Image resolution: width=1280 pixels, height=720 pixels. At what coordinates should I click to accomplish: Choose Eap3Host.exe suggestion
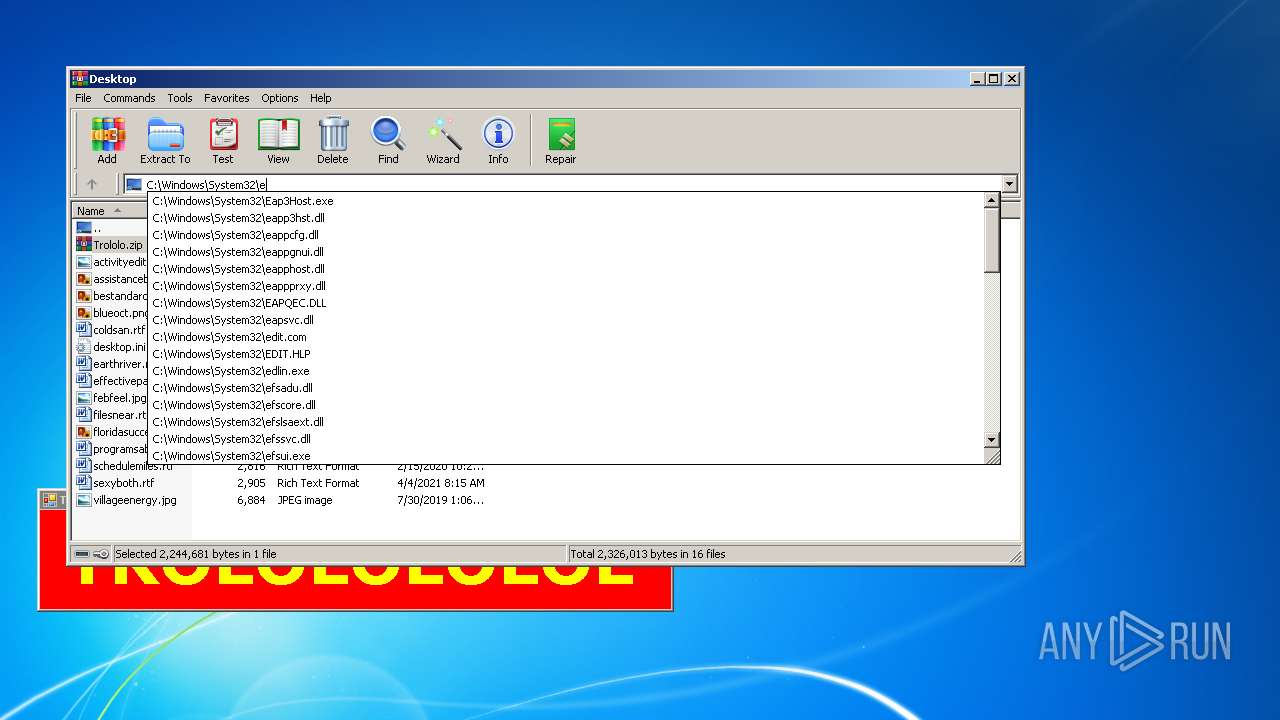click(x=566, y=201)
